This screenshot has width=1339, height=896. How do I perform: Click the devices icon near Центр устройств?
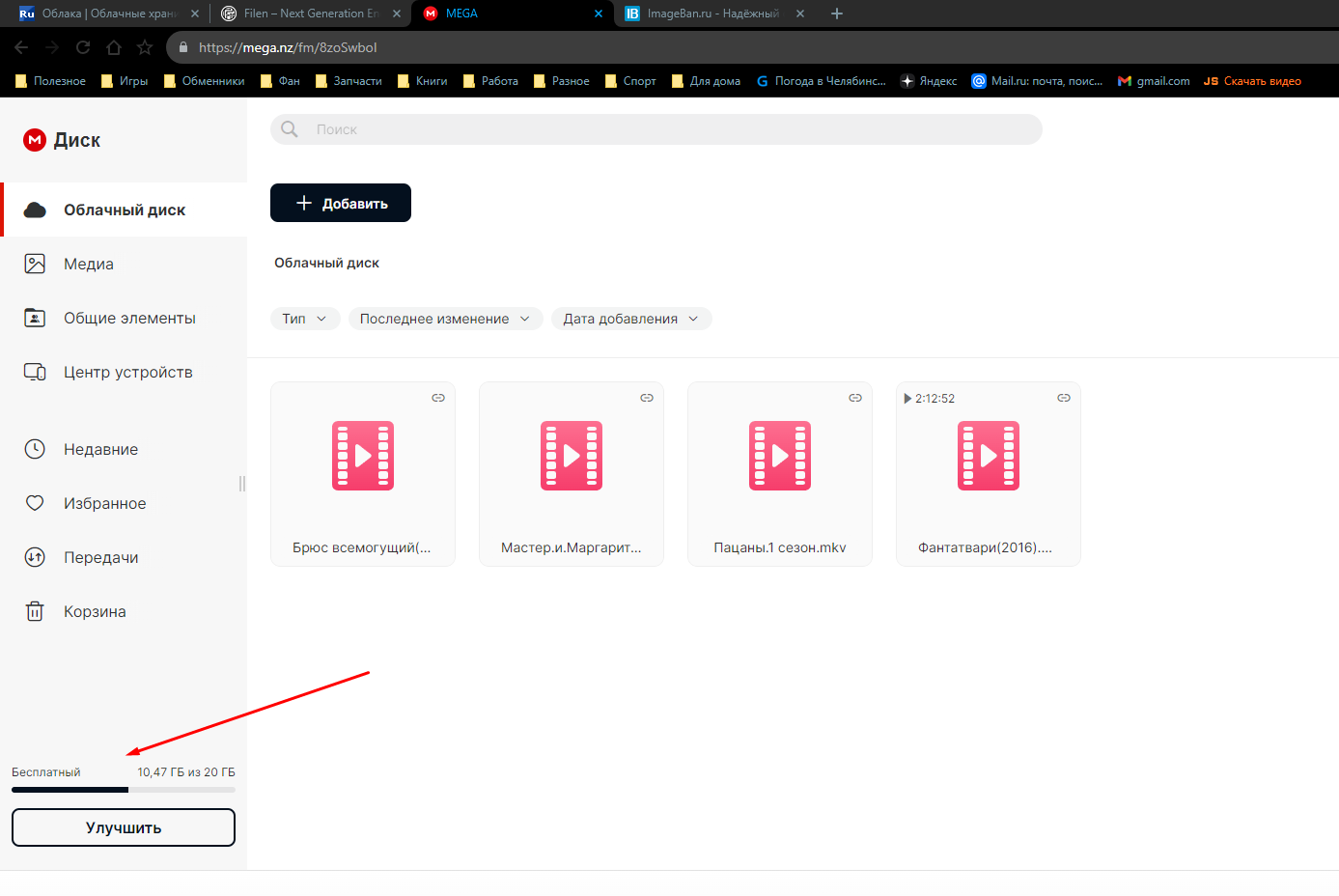pyautogui.click(x=35, y=372)
